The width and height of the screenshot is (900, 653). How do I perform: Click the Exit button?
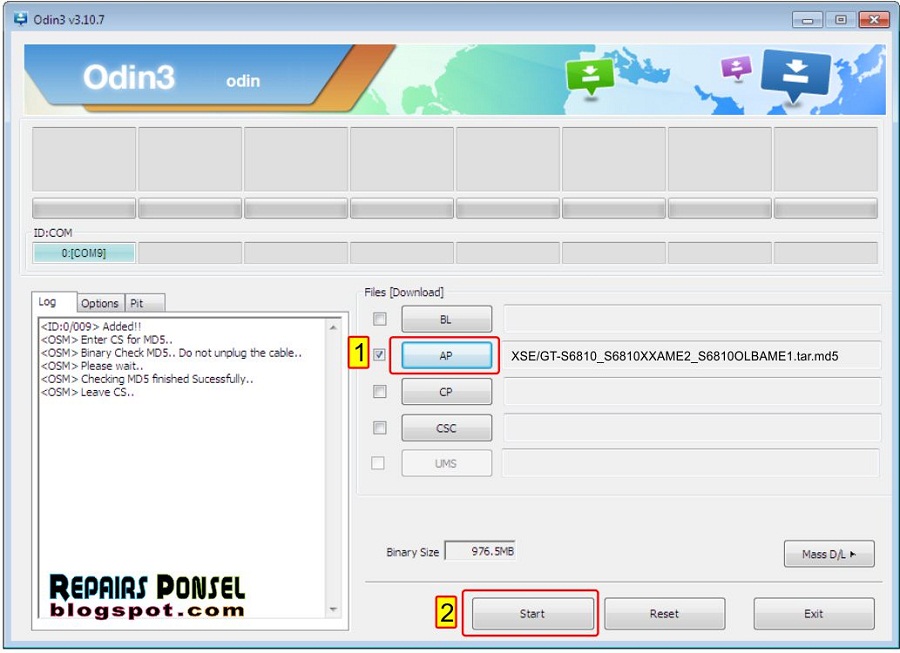(x=814, y=614)
